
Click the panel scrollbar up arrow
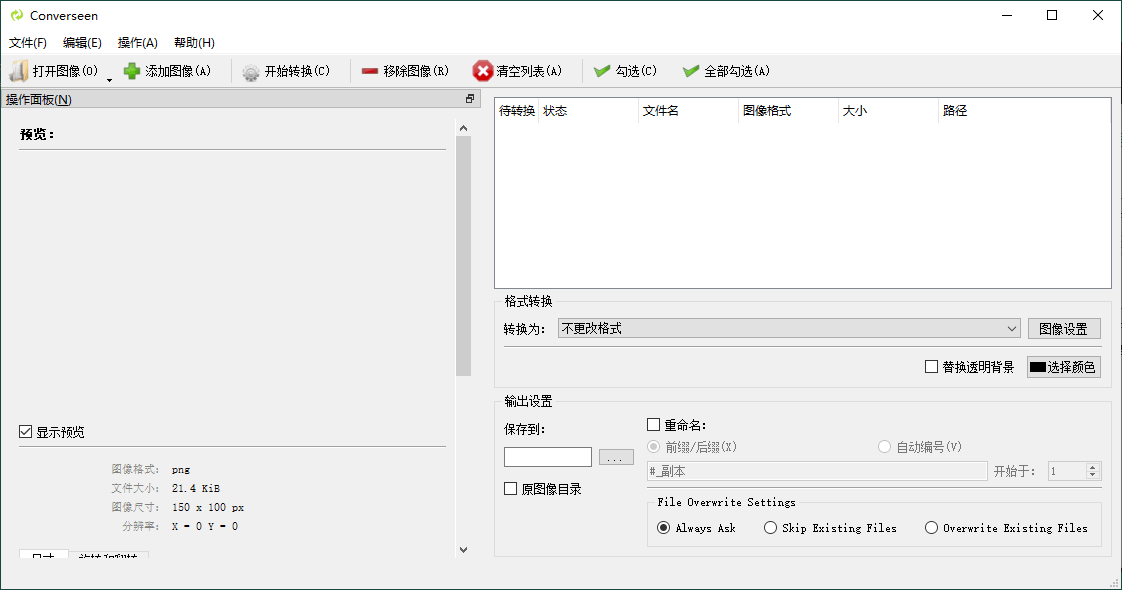point(464,128)
